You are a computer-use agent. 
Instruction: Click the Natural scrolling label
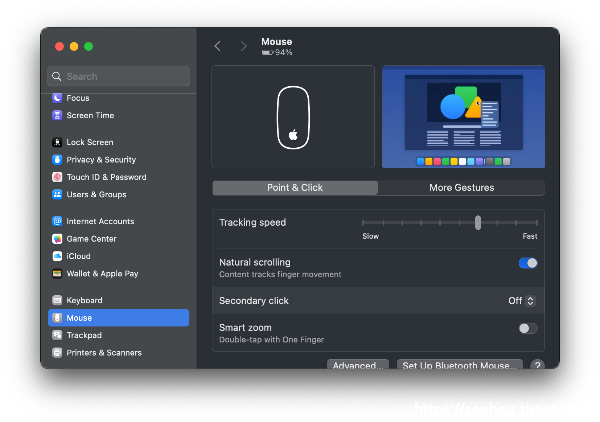[x=255, y=262]
